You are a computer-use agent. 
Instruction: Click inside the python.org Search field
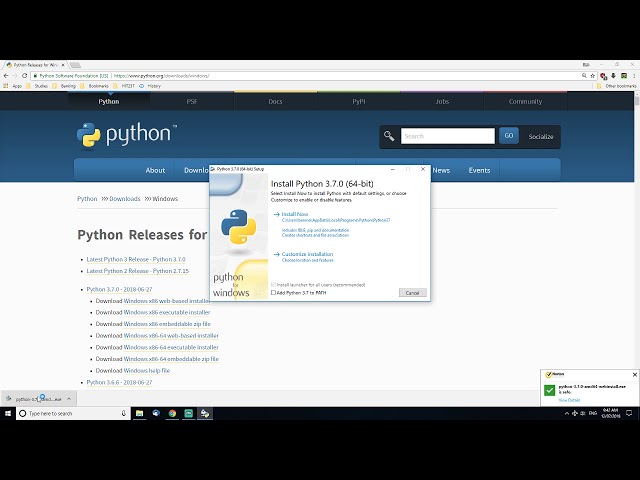click(448, 136)
